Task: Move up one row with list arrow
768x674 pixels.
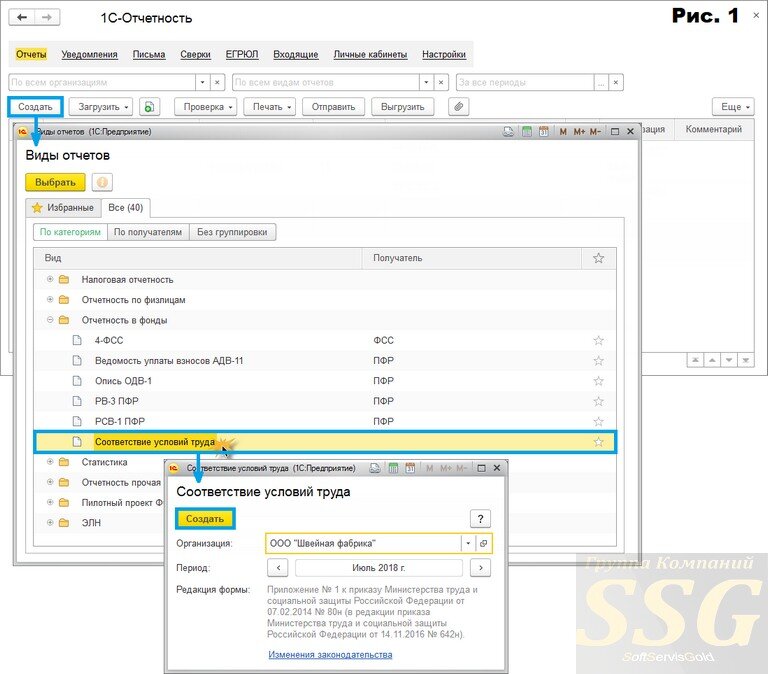Action: point(712,361)
